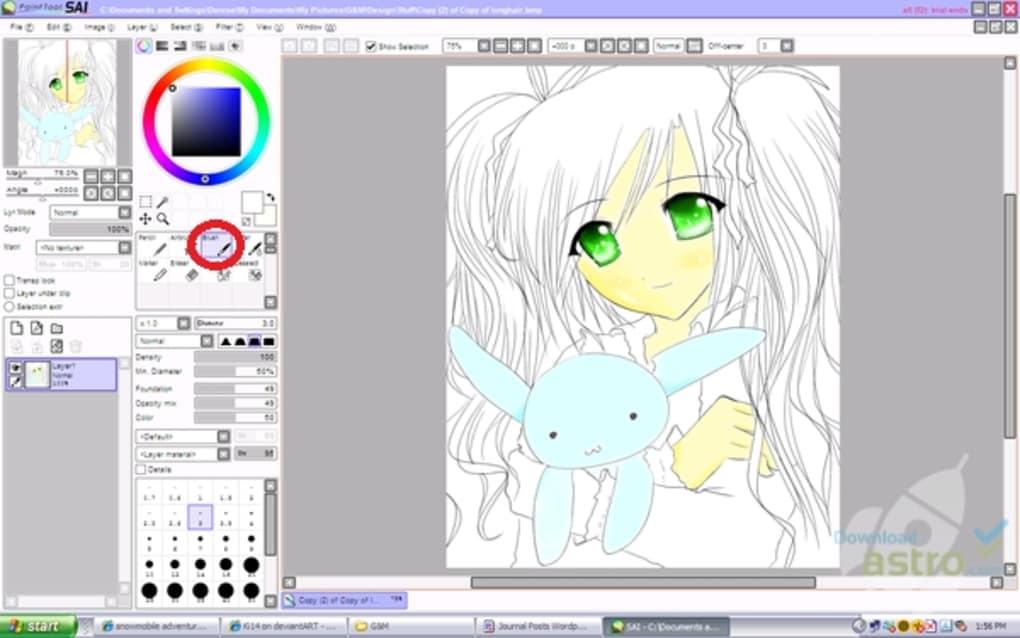Open the Image menu

(x=99, y=27)
